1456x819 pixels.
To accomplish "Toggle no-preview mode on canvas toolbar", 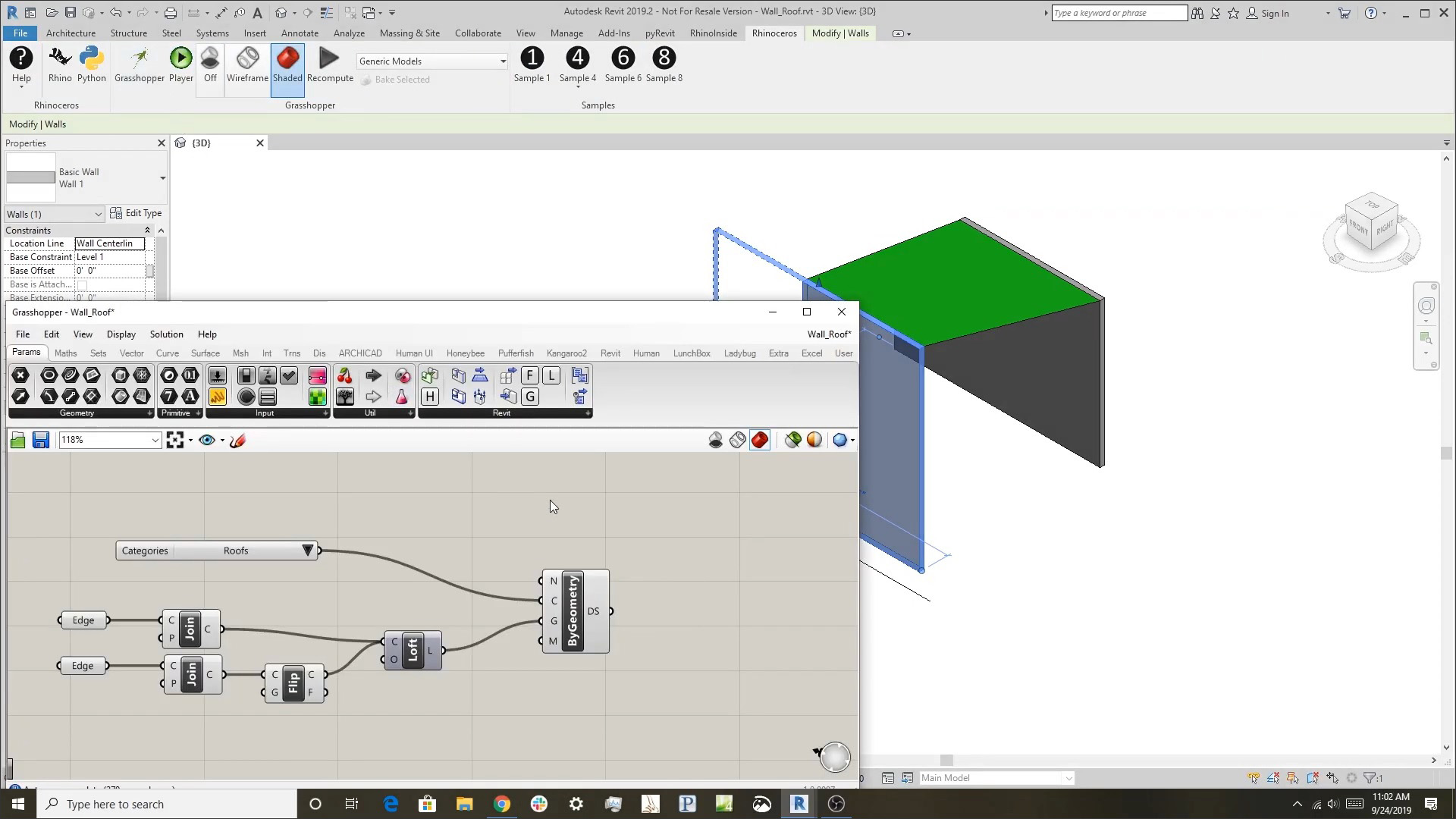I will click(x=715, y=440).
